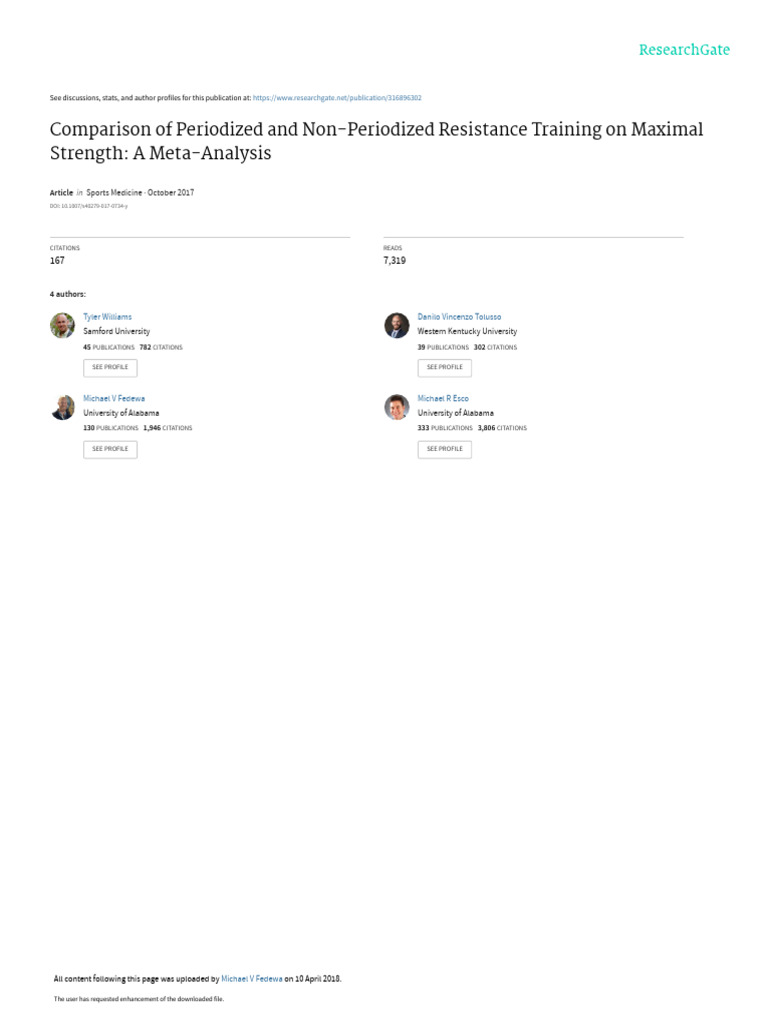Click the citations count 167

[57, 261]
